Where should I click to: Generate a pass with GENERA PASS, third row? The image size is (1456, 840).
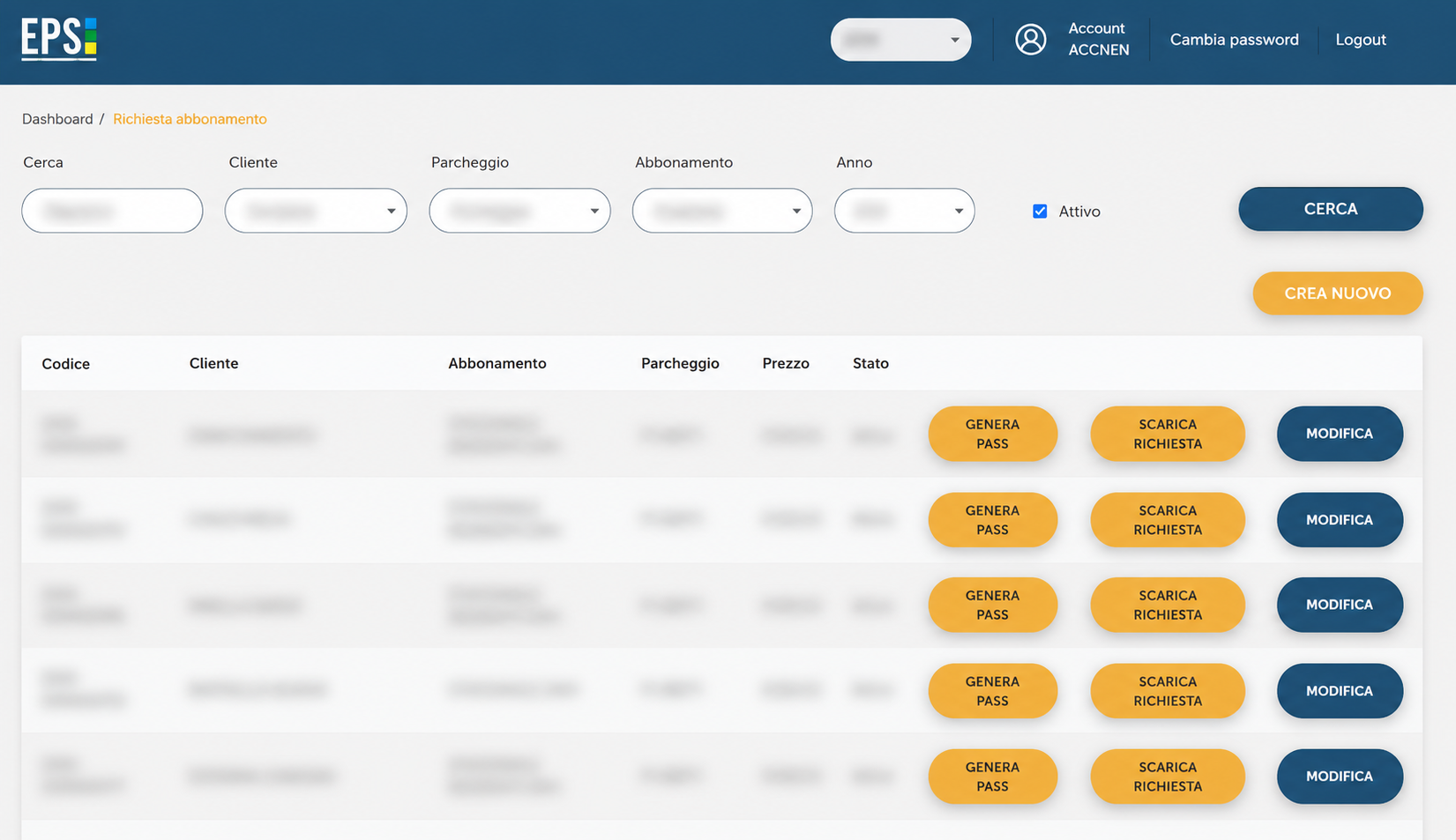point(992,605)
